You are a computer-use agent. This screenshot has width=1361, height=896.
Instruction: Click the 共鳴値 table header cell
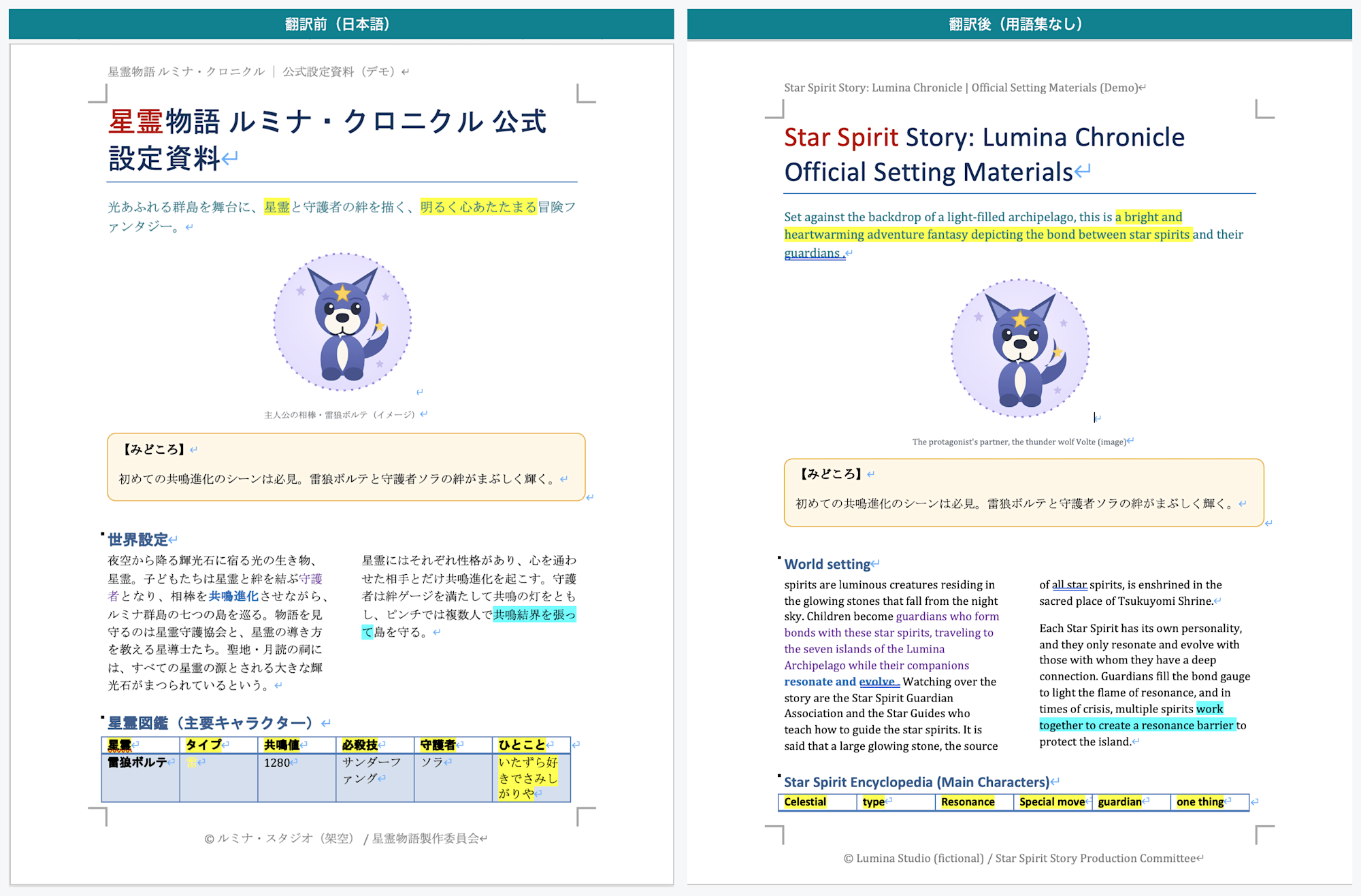coord(297,745)
